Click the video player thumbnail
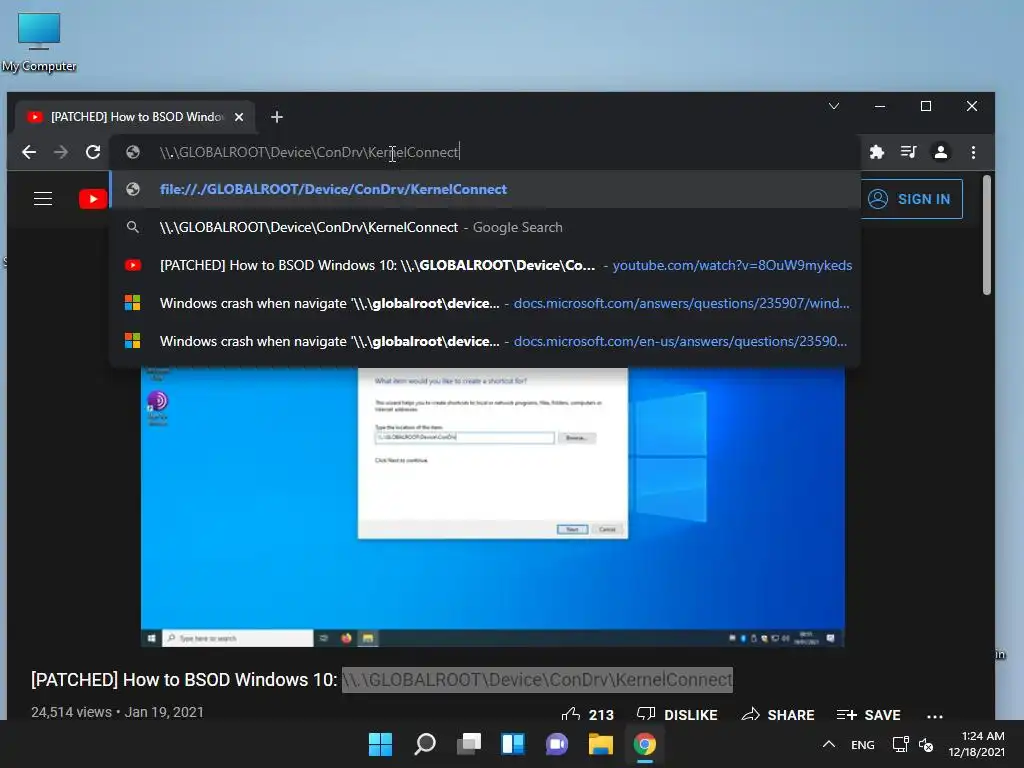The width and height of the screenshot is (1024, 768). tap(492, 506)
